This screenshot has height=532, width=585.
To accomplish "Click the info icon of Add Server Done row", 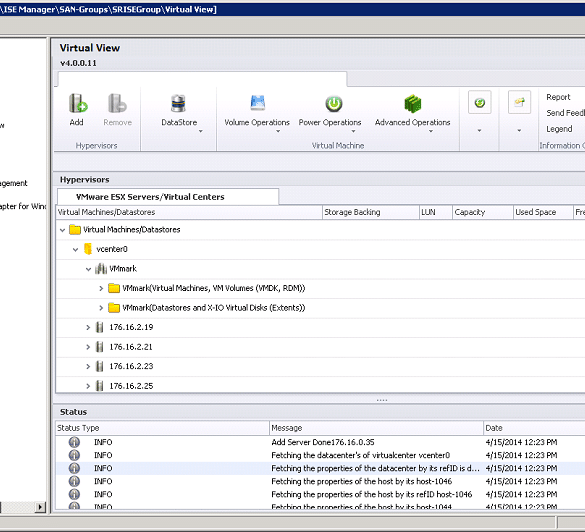I will click(74, 442).
